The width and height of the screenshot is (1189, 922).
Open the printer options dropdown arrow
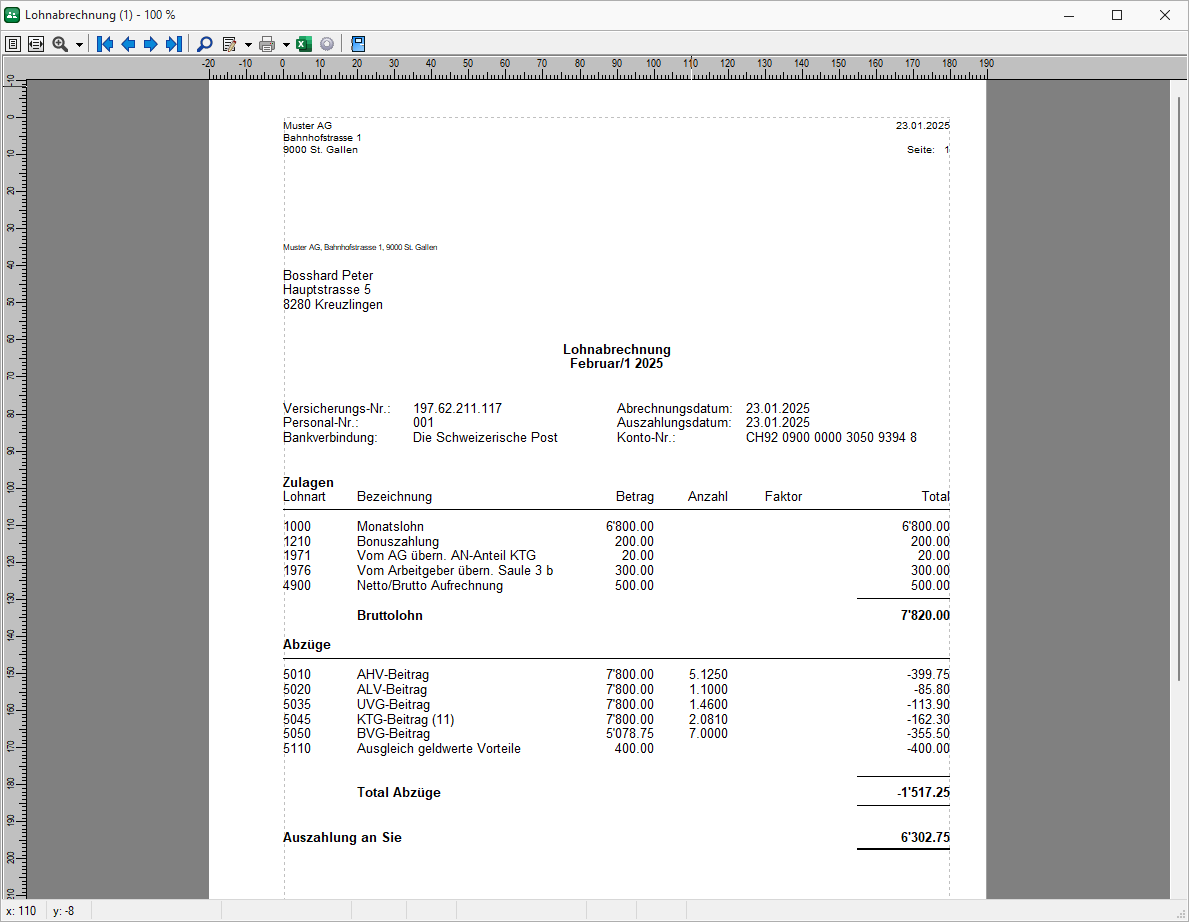coord(286,45)
